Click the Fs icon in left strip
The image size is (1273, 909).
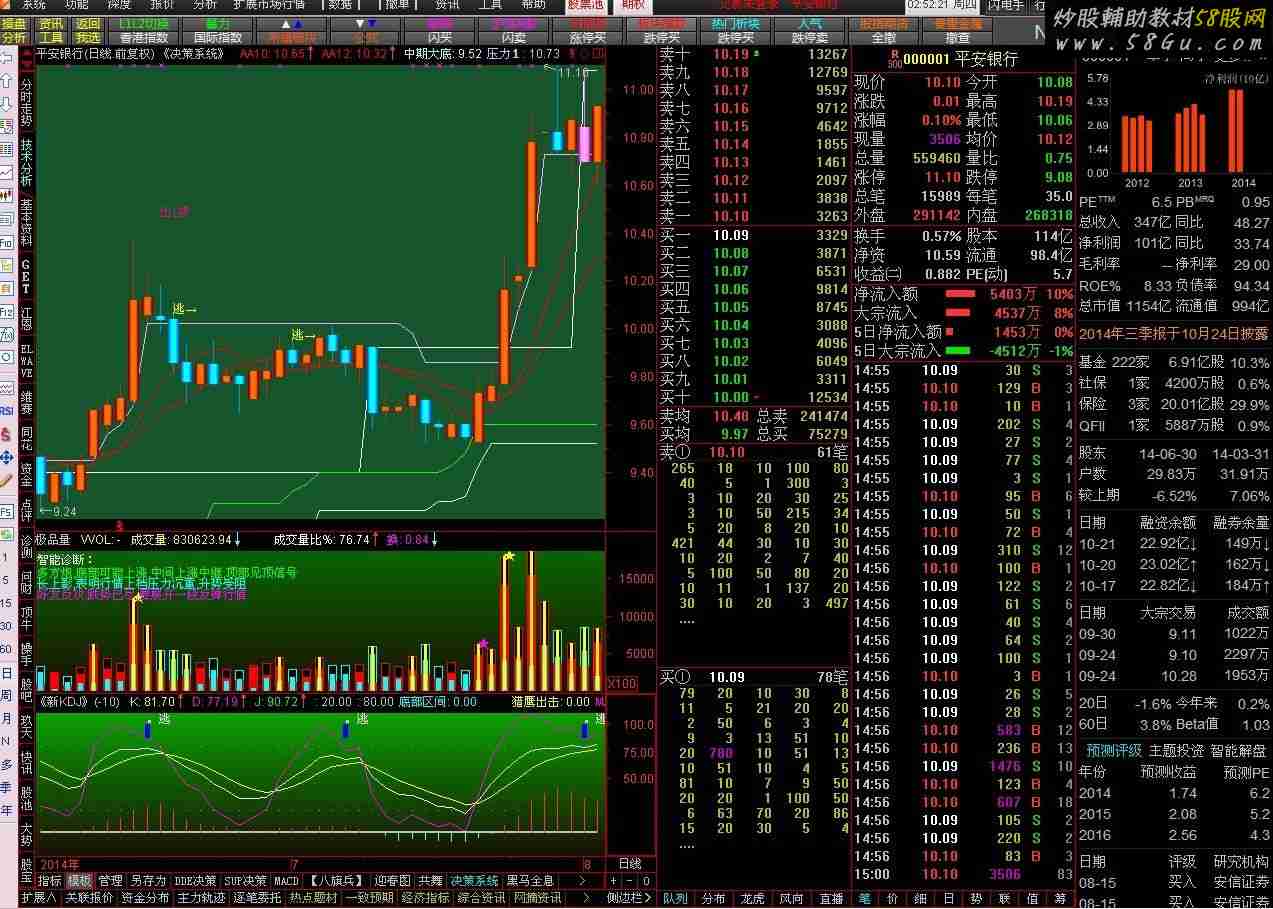pyautogui.click(x=6, y=512)
